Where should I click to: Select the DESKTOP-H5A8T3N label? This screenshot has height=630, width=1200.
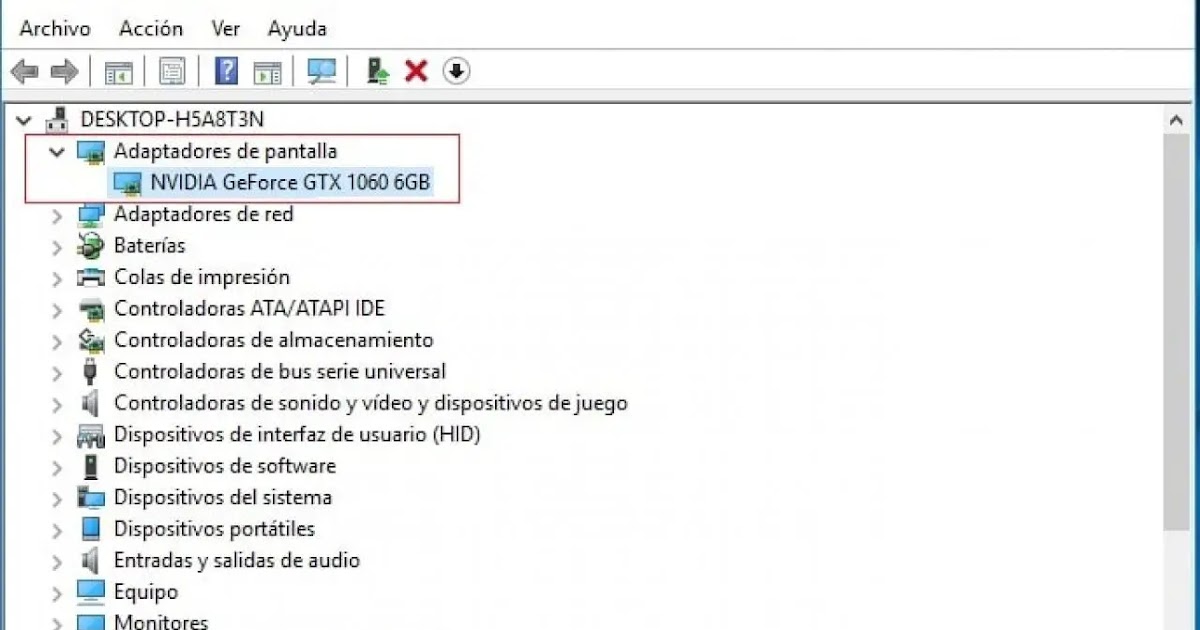coord(172,119)
